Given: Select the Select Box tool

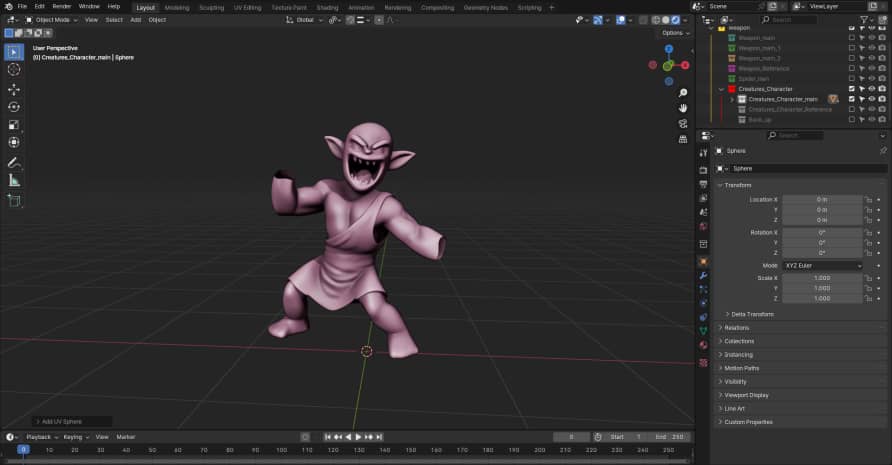Looking at the screenshot, I should click(x=14, y=52).
